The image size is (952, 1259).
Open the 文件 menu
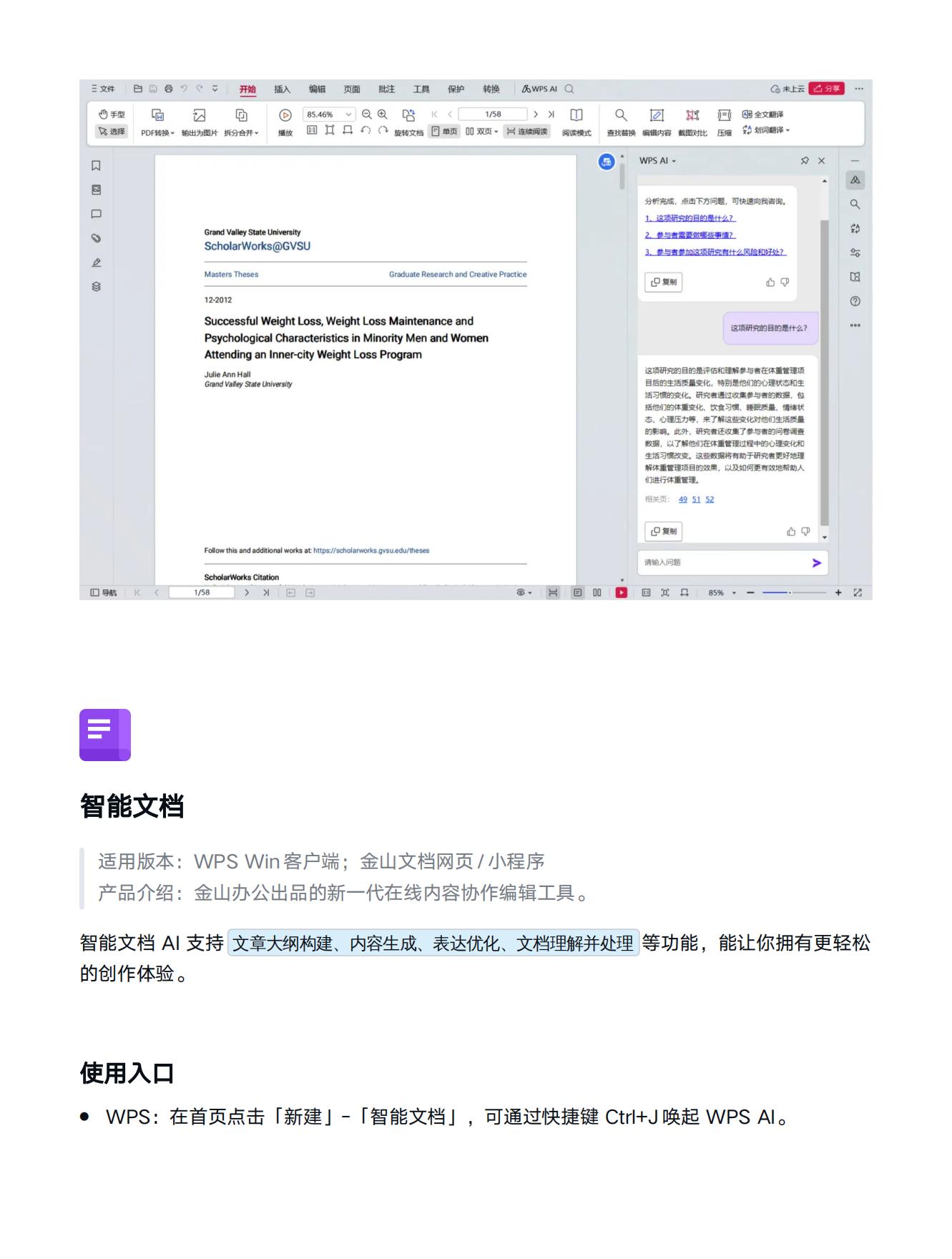(103, 89)
